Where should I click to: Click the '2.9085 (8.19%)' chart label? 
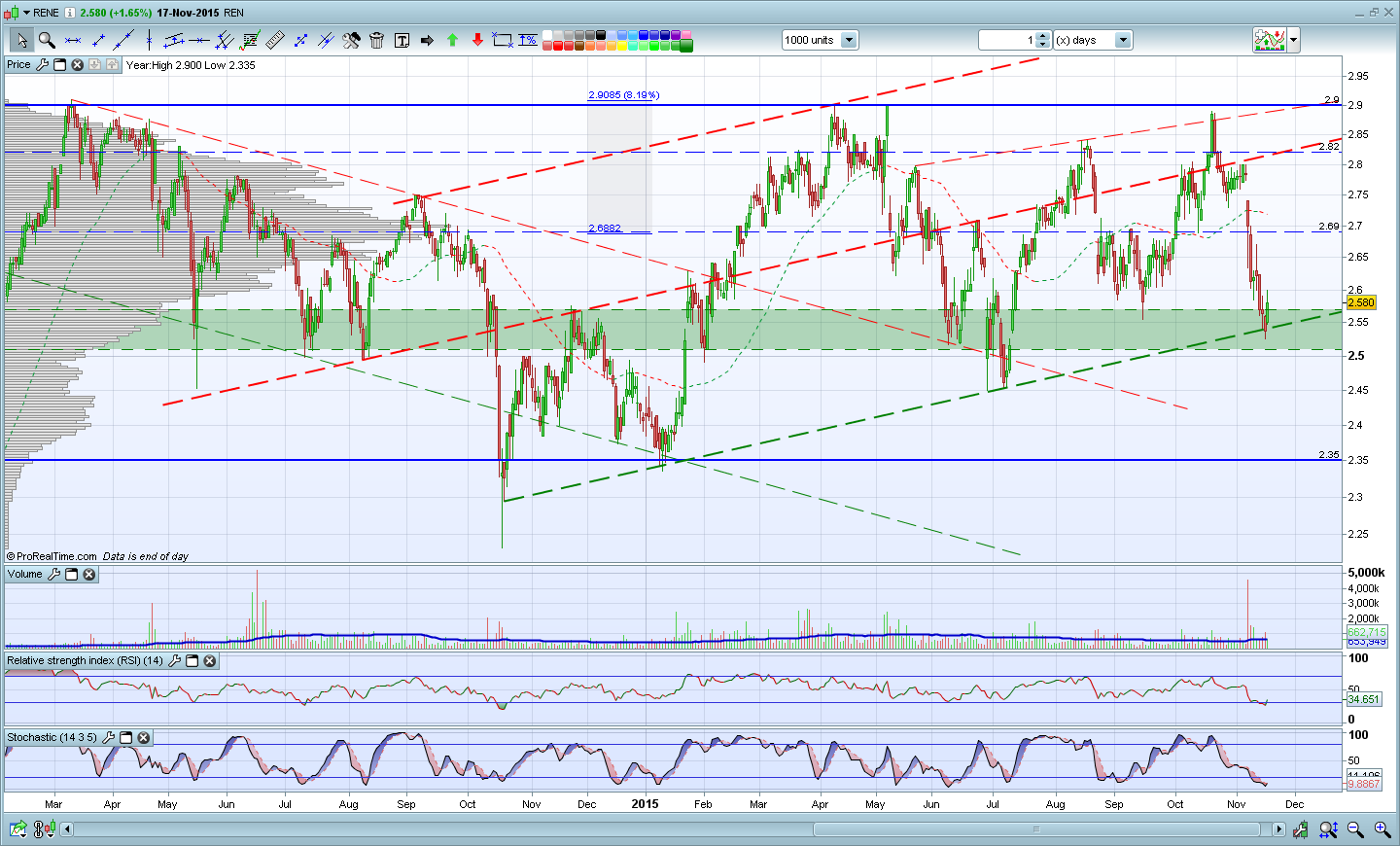click(623, 95)
